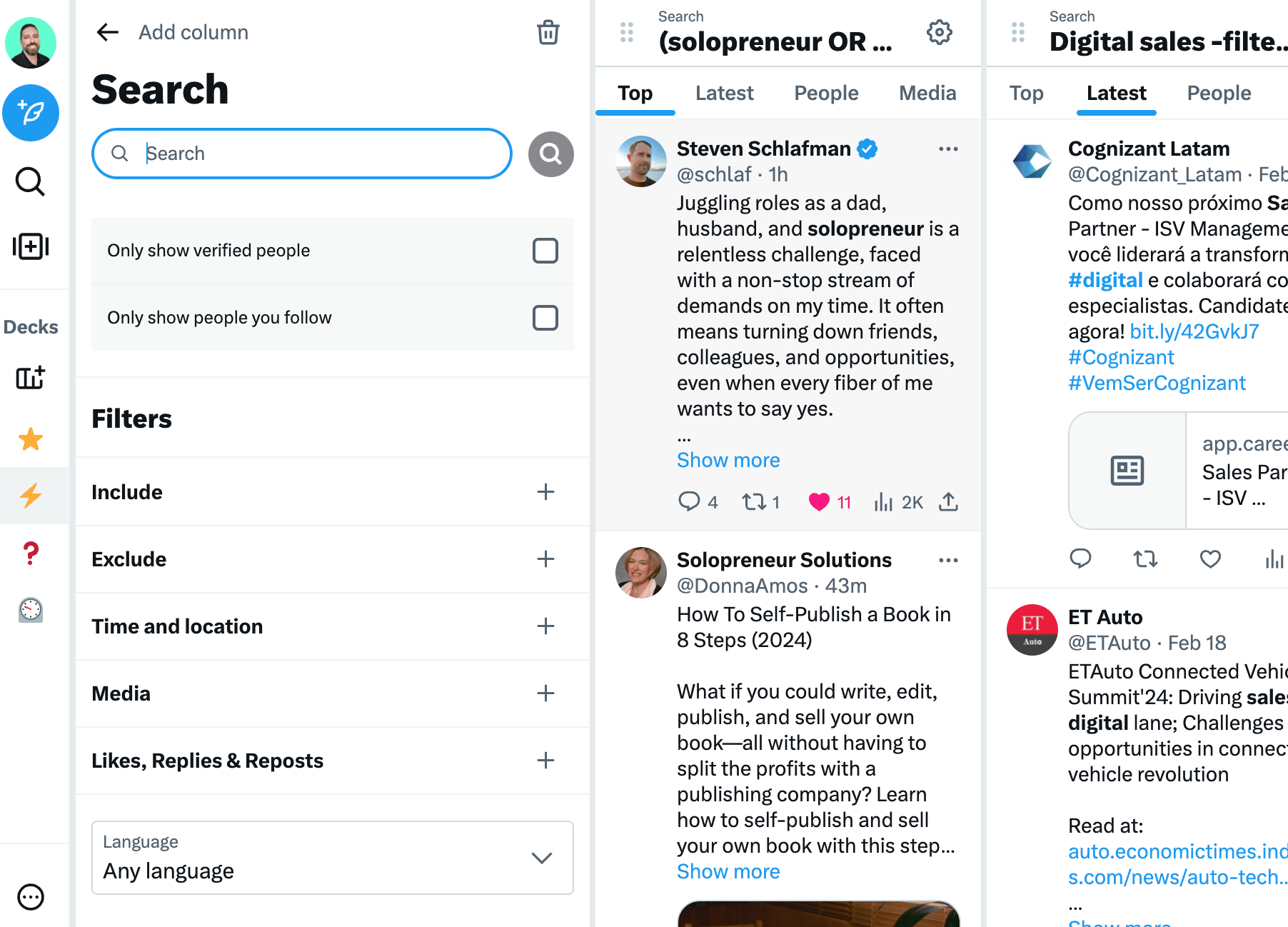1288x927 pixels.
Task: Open the Language dropdown
Action: tap(333, 858)
